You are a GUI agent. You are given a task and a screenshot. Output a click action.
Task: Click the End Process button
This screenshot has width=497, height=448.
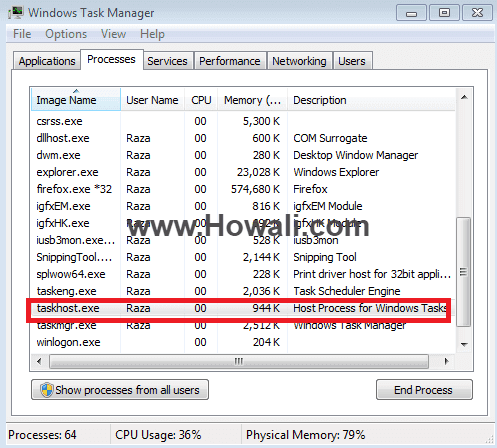tap(424, 389)
